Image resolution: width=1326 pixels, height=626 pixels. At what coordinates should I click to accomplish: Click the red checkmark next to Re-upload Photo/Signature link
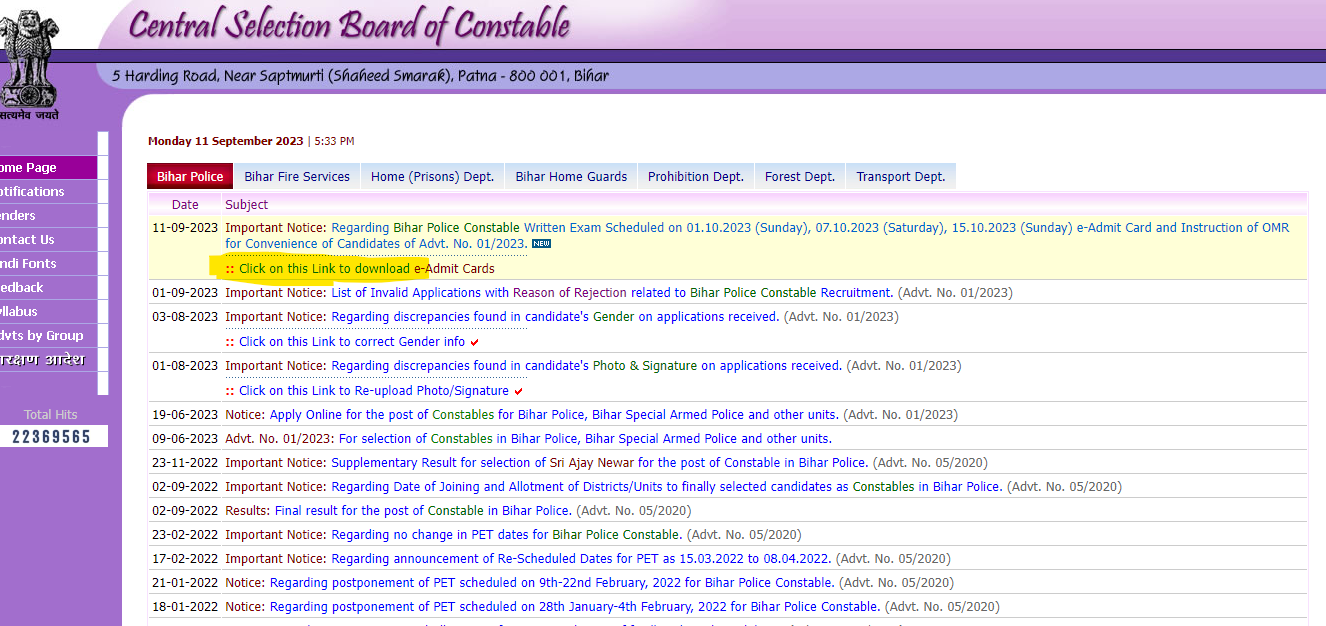[518, 391]
